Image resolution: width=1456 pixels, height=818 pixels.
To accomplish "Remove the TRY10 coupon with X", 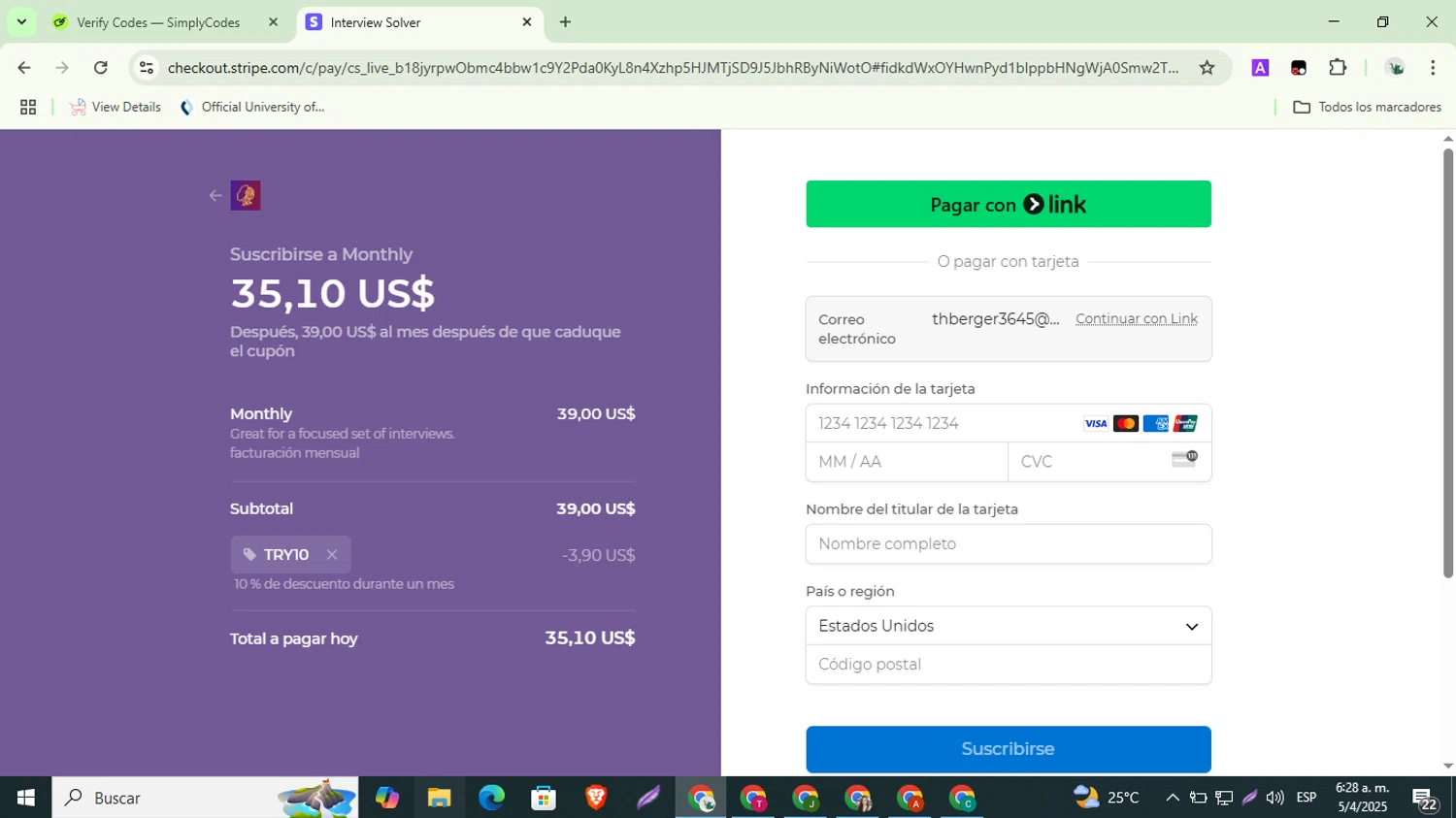I will pos(332,555).
